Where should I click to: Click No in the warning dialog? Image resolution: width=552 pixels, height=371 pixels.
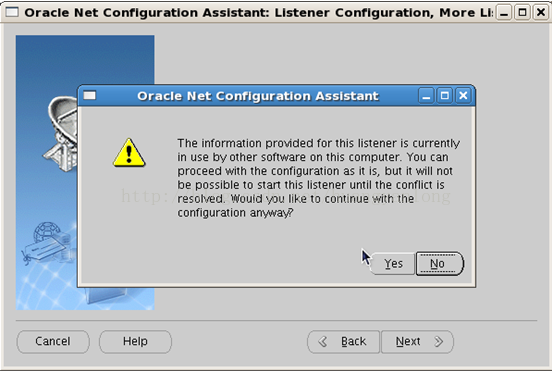tap(440, 263)
